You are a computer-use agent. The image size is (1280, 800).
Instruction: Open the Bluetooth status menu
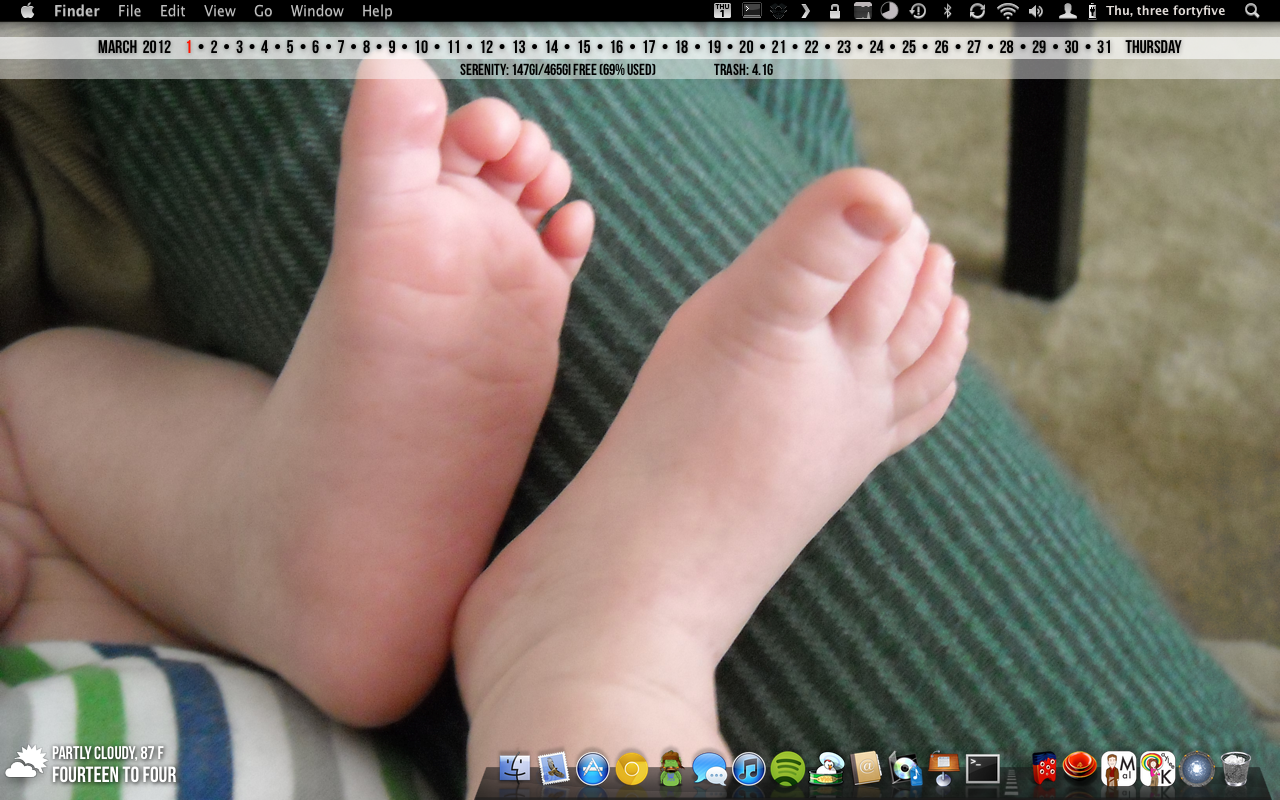point(948,11)
